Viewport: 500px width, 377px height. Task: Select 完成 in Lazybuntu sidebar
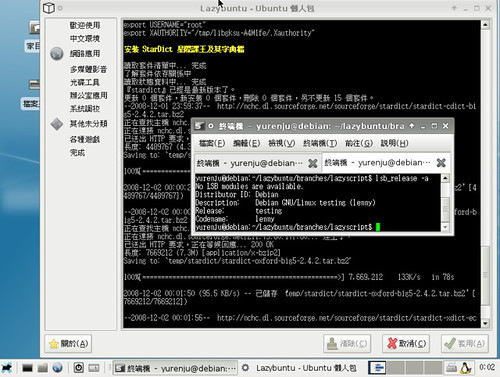(x=77, y=153)
